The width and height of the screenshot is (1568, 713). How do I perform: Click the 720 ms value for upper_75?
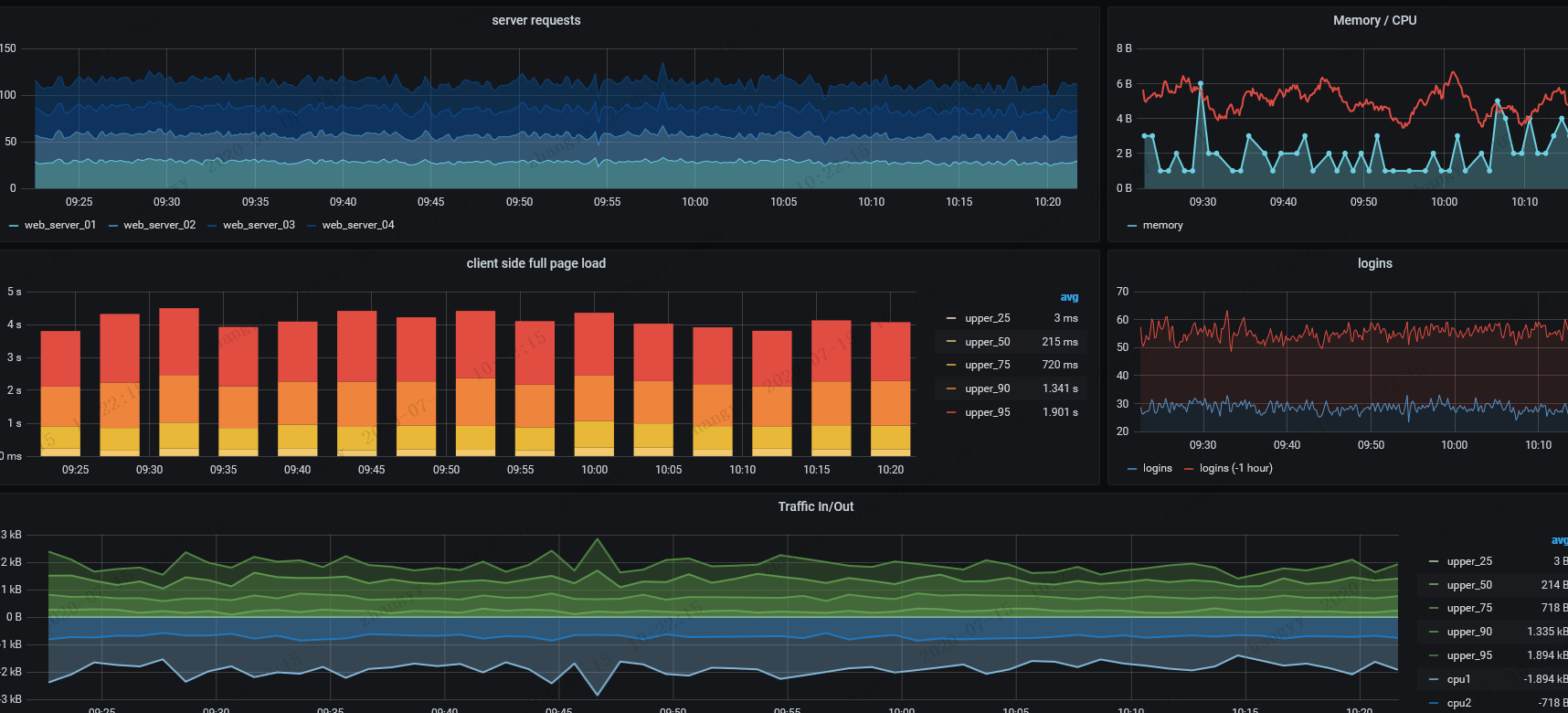point(1060,365)
